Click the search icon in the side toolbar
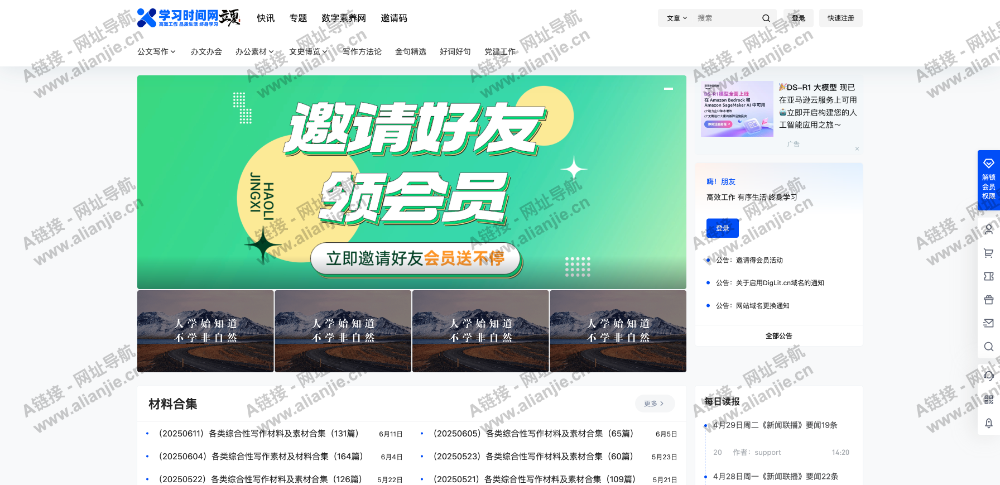1000x485 pixels. [989, 347]
